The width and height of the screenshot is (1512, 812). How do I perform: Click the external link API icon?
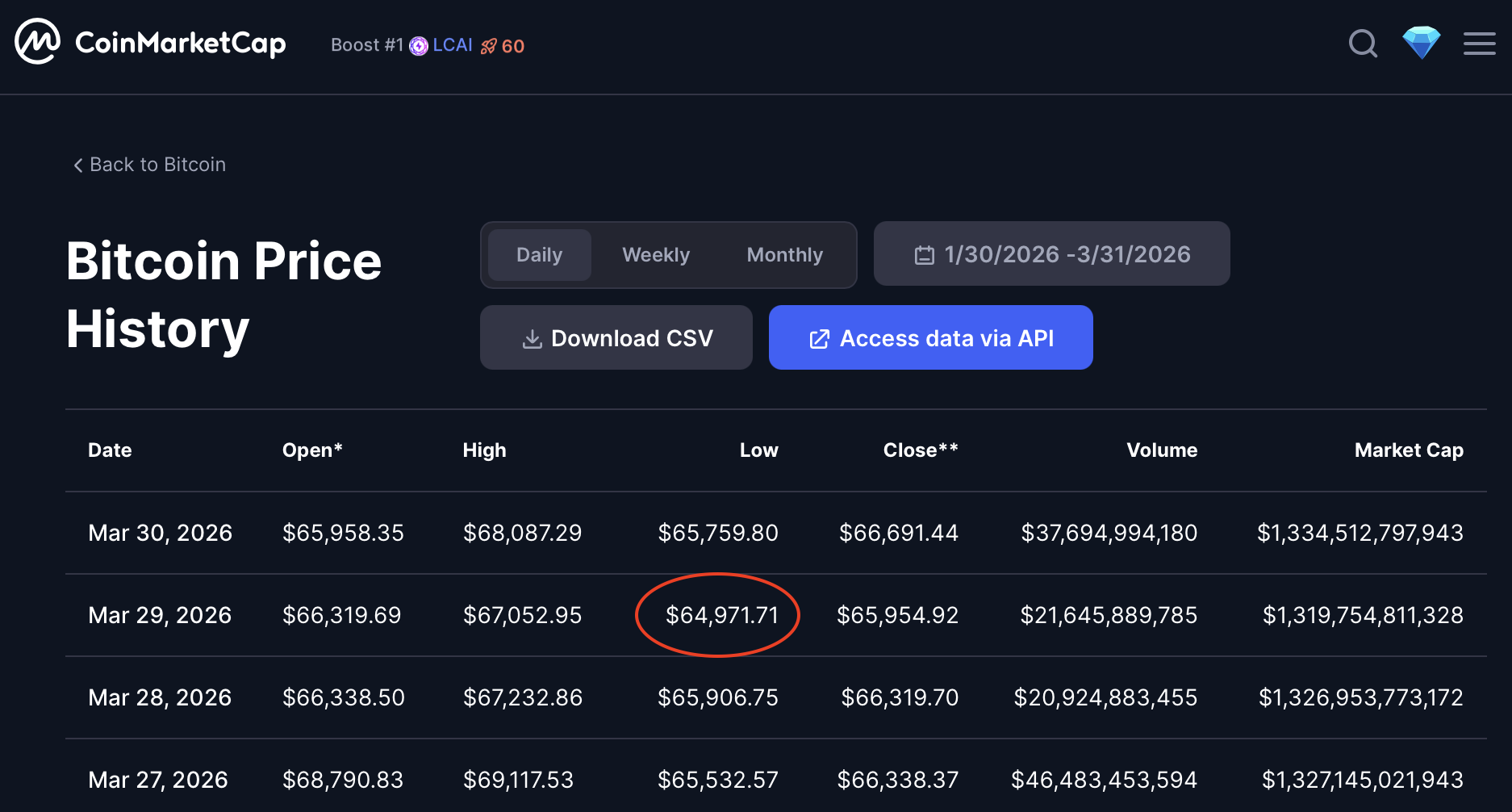coord(819,339)
